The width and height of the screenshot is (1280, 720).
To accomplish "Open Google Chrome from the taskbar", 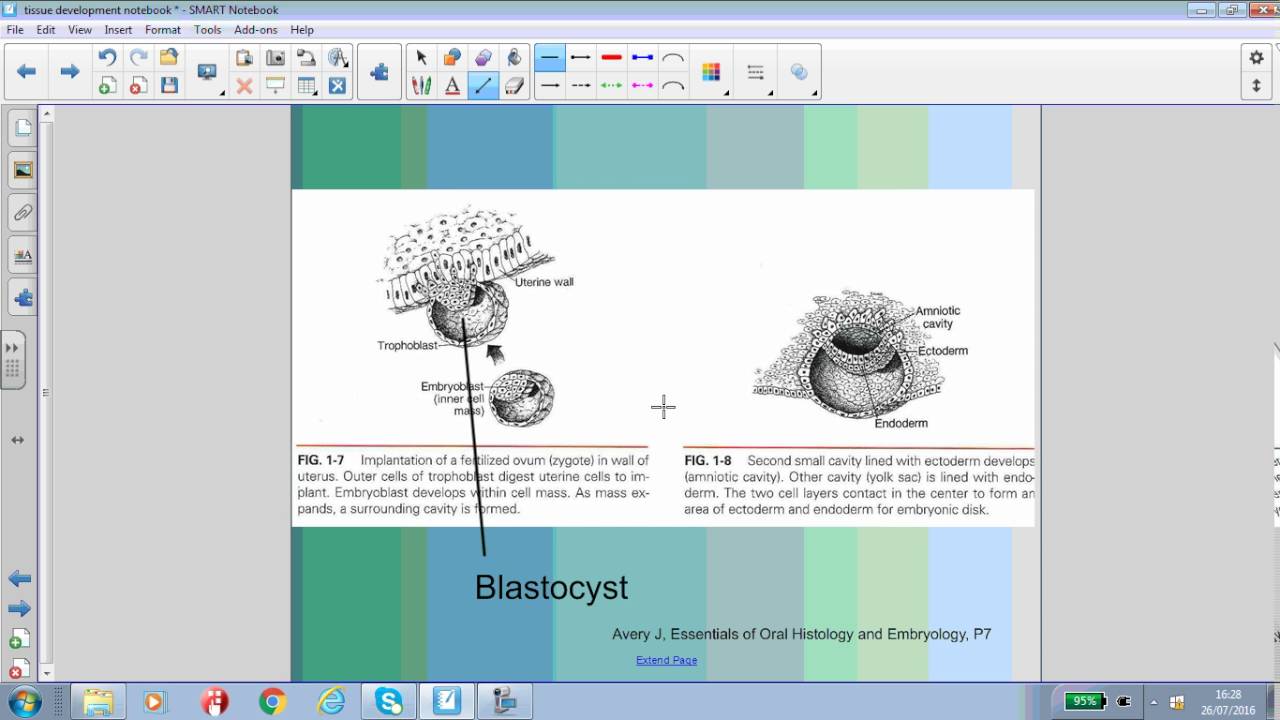I will (272, 702).
